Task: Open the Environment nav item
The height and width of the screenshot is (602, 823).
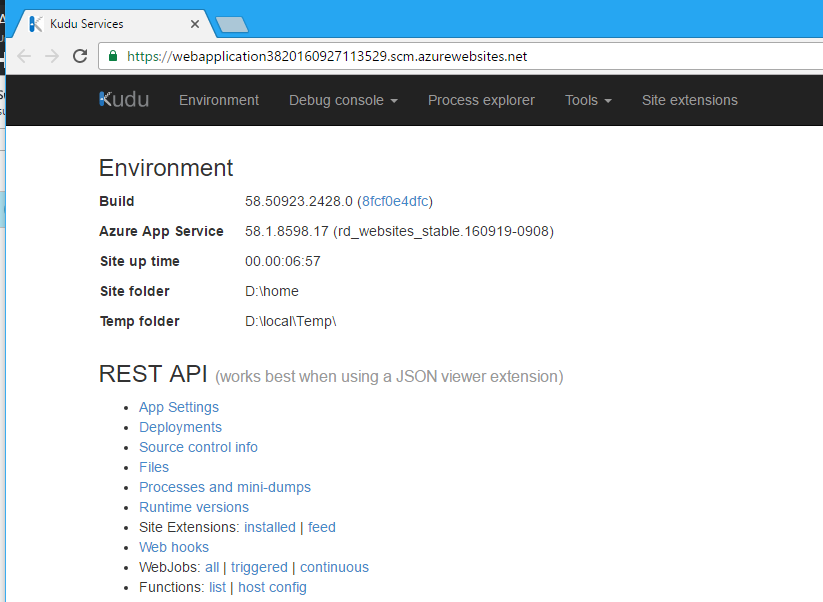Action: (219, 100)
